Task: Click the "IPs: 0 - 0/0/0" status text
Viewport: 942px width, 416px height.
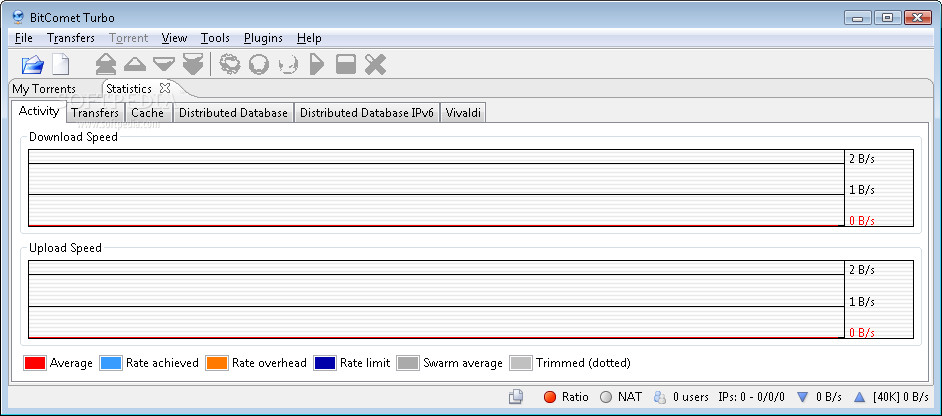Action: tap(752, 397)
